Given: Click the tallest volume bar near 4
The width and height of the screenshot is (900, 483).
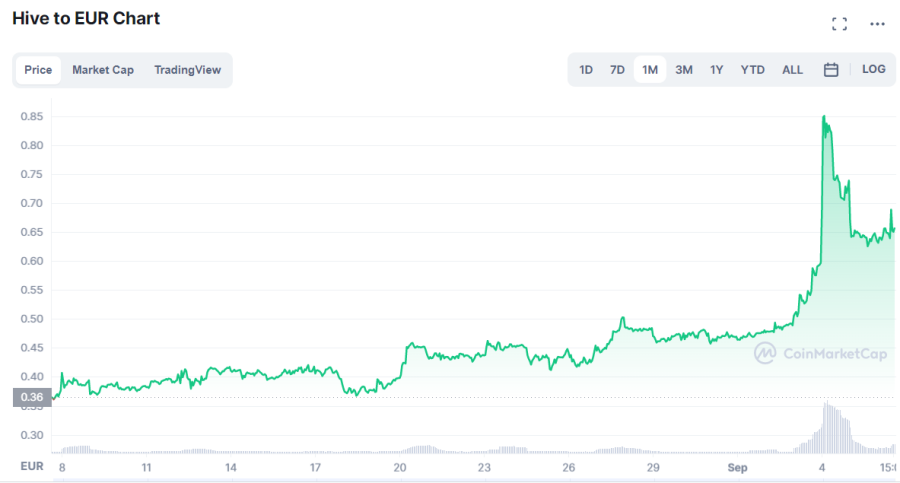Looking at the screenshot, I should click(x=826, y=428).
